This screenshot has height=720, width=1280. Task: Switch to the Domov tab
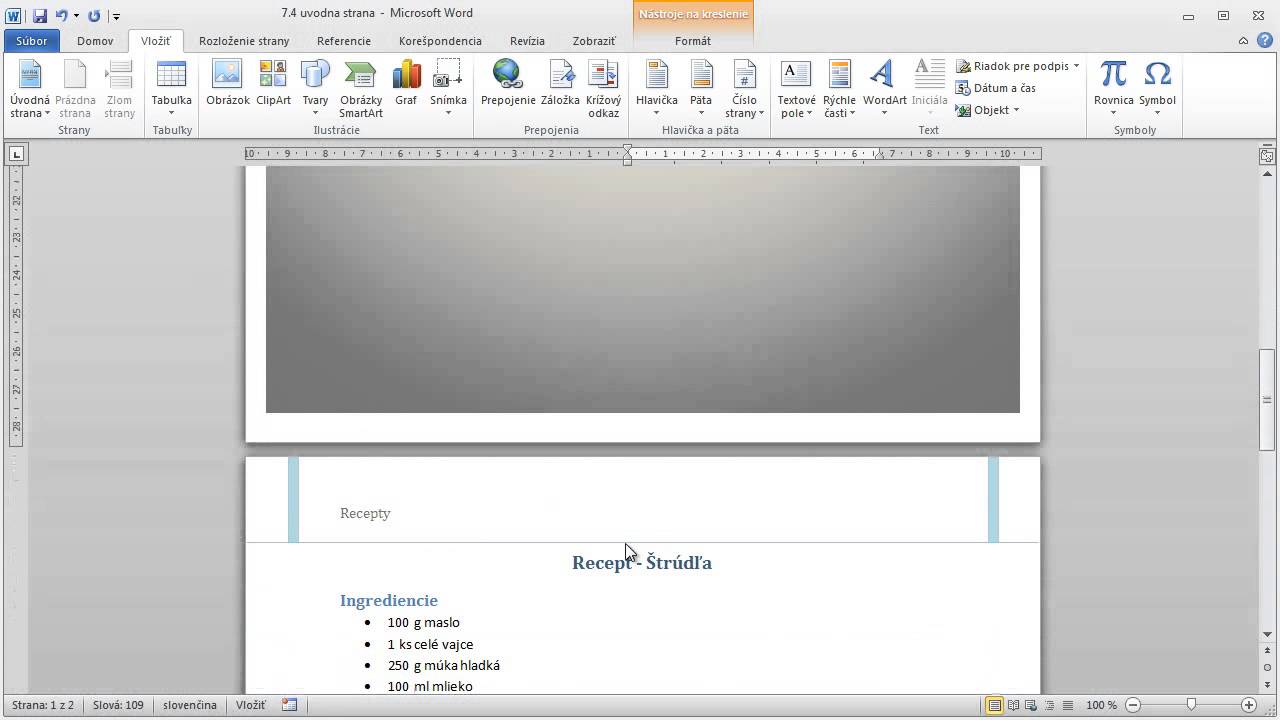[95, 41]
